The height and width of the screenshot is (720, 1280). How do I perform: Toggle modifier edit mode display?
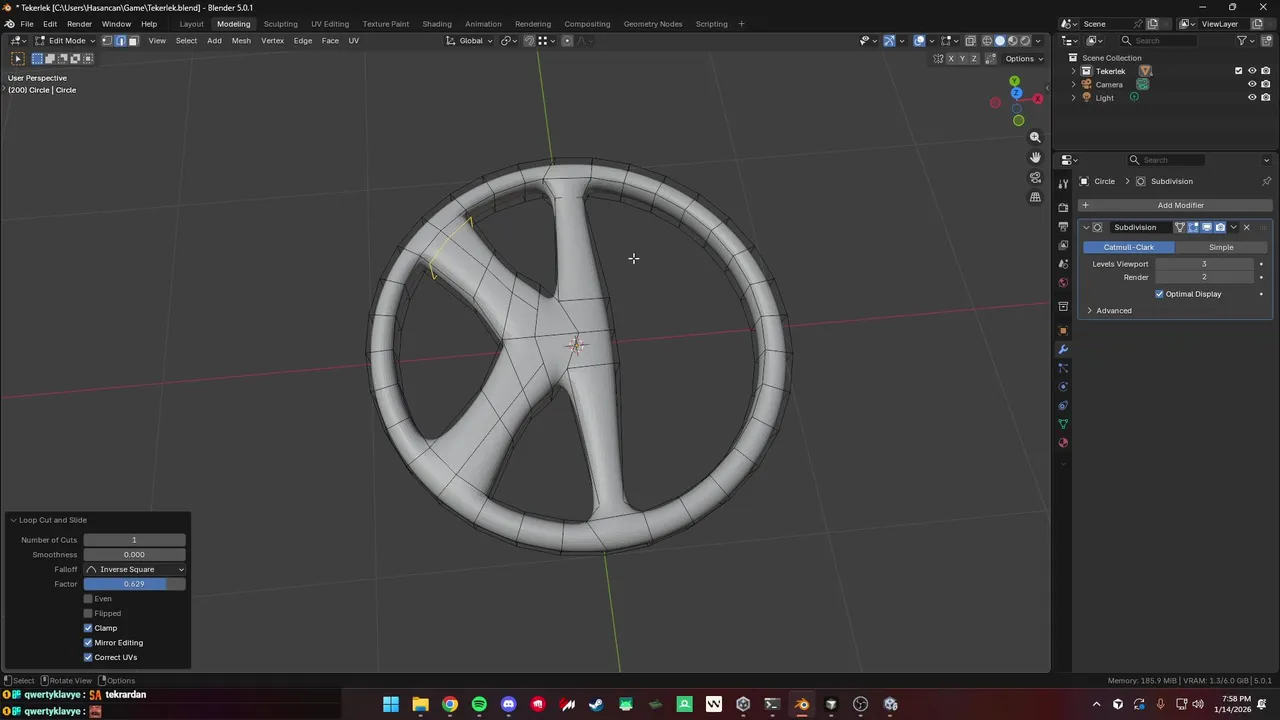tap(1193, 227)
